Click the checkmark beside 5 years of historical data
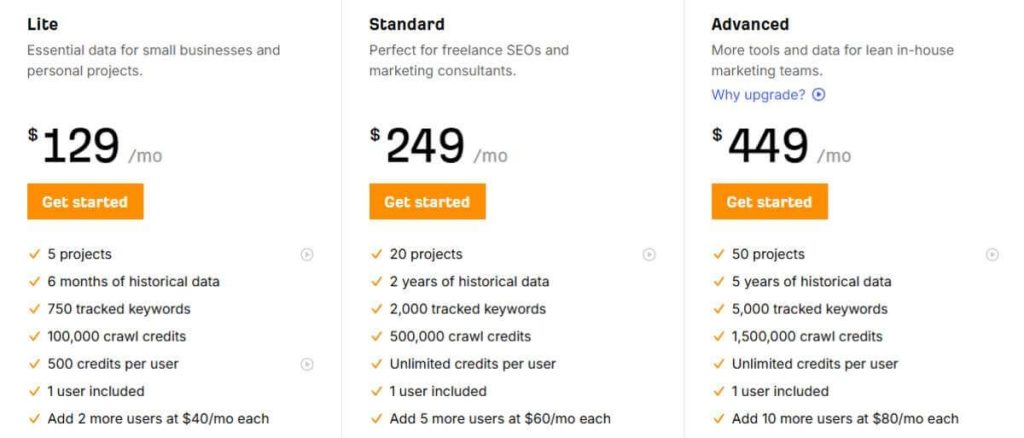 718,282
